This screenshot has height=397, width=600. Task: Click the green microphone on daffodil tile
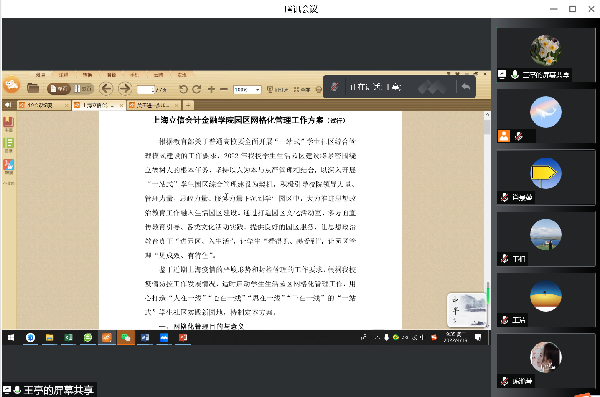point(515,75)
